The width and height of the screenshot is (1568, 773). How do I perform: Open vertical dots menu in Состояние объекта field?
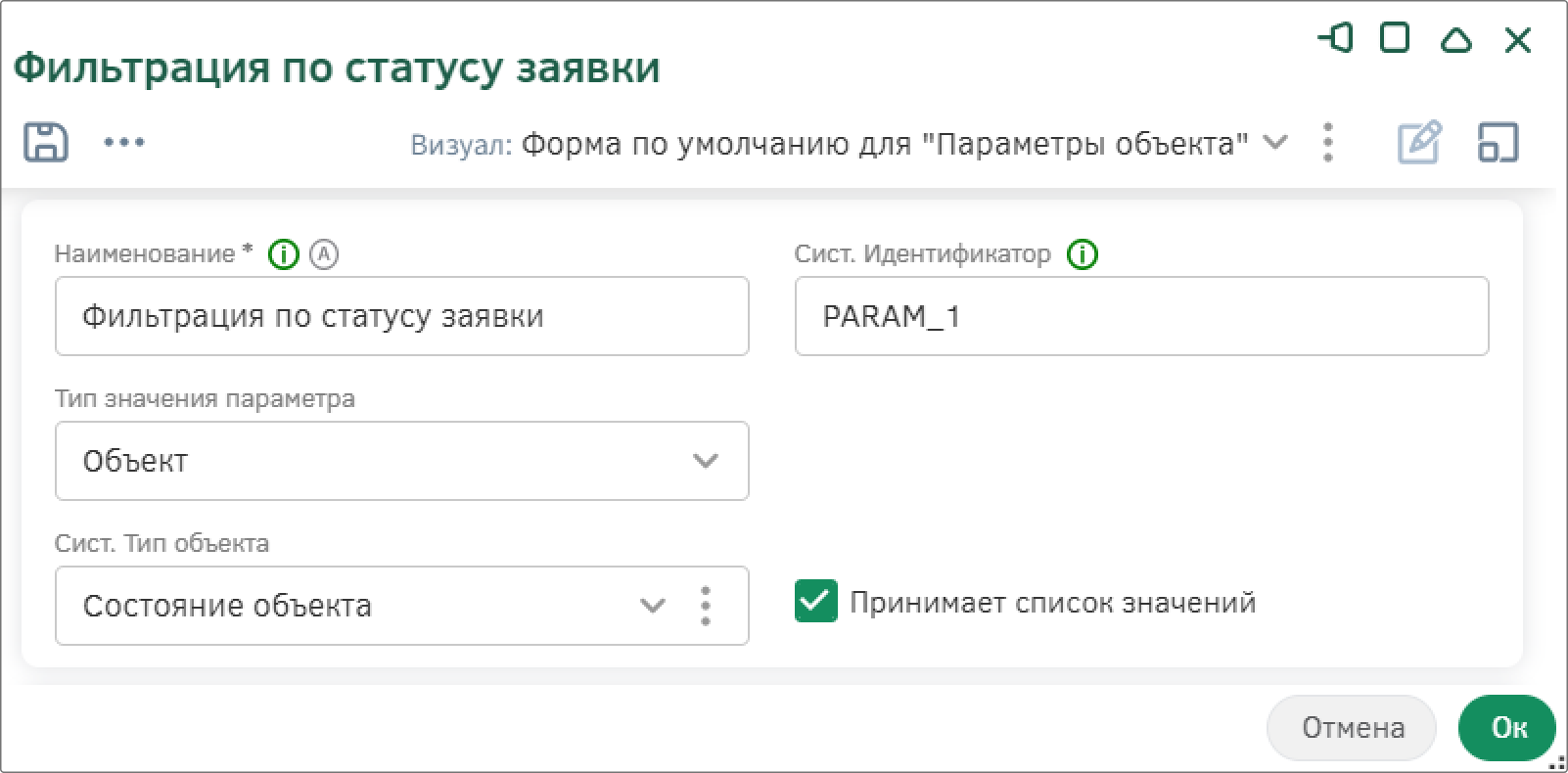[706, 606]
